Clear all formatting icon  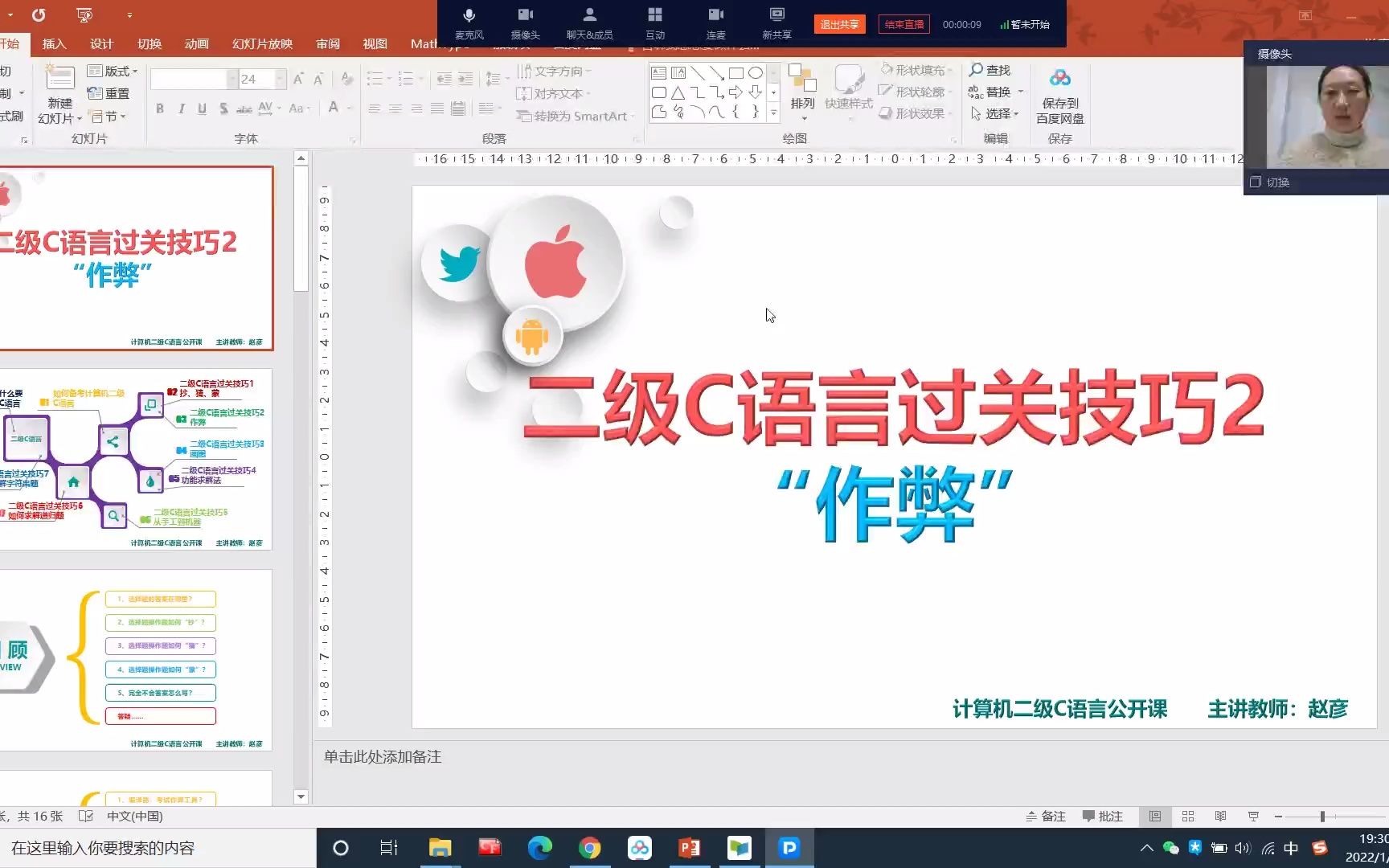(346, 79)
